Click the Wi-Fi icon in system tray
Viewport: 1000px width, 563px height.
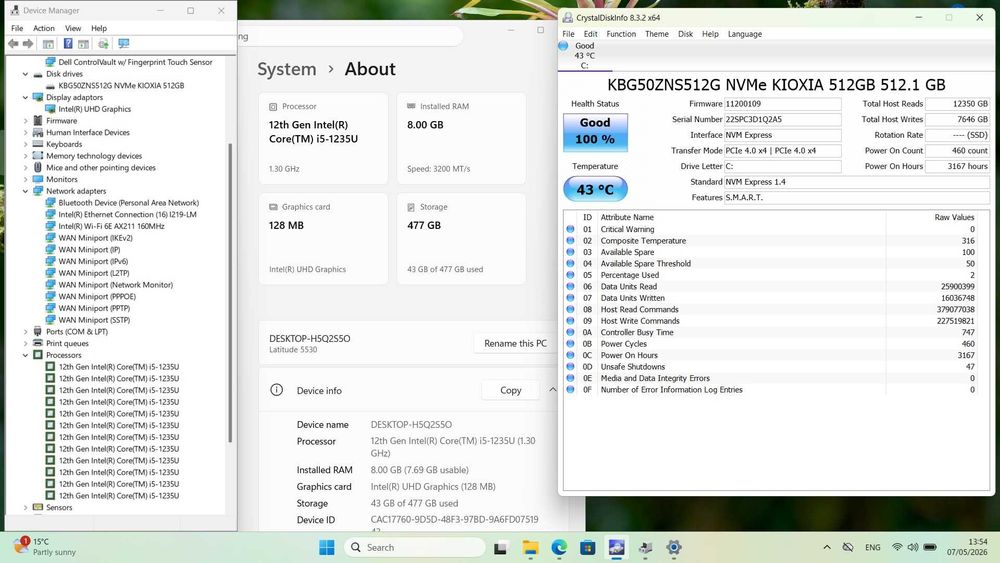[897, 547]
